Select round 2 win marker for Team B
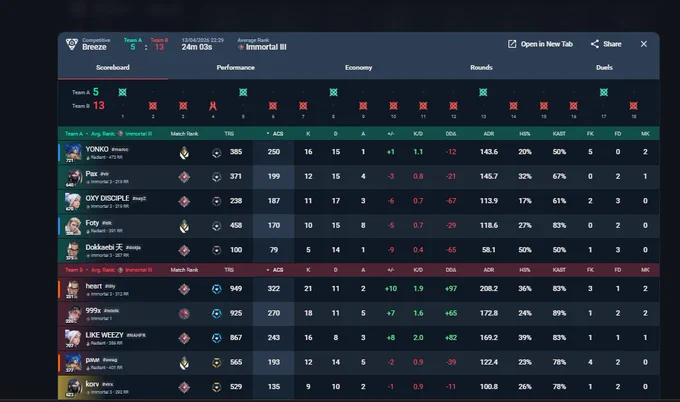The width and height of the screenshot is (680, 402). 153,106
